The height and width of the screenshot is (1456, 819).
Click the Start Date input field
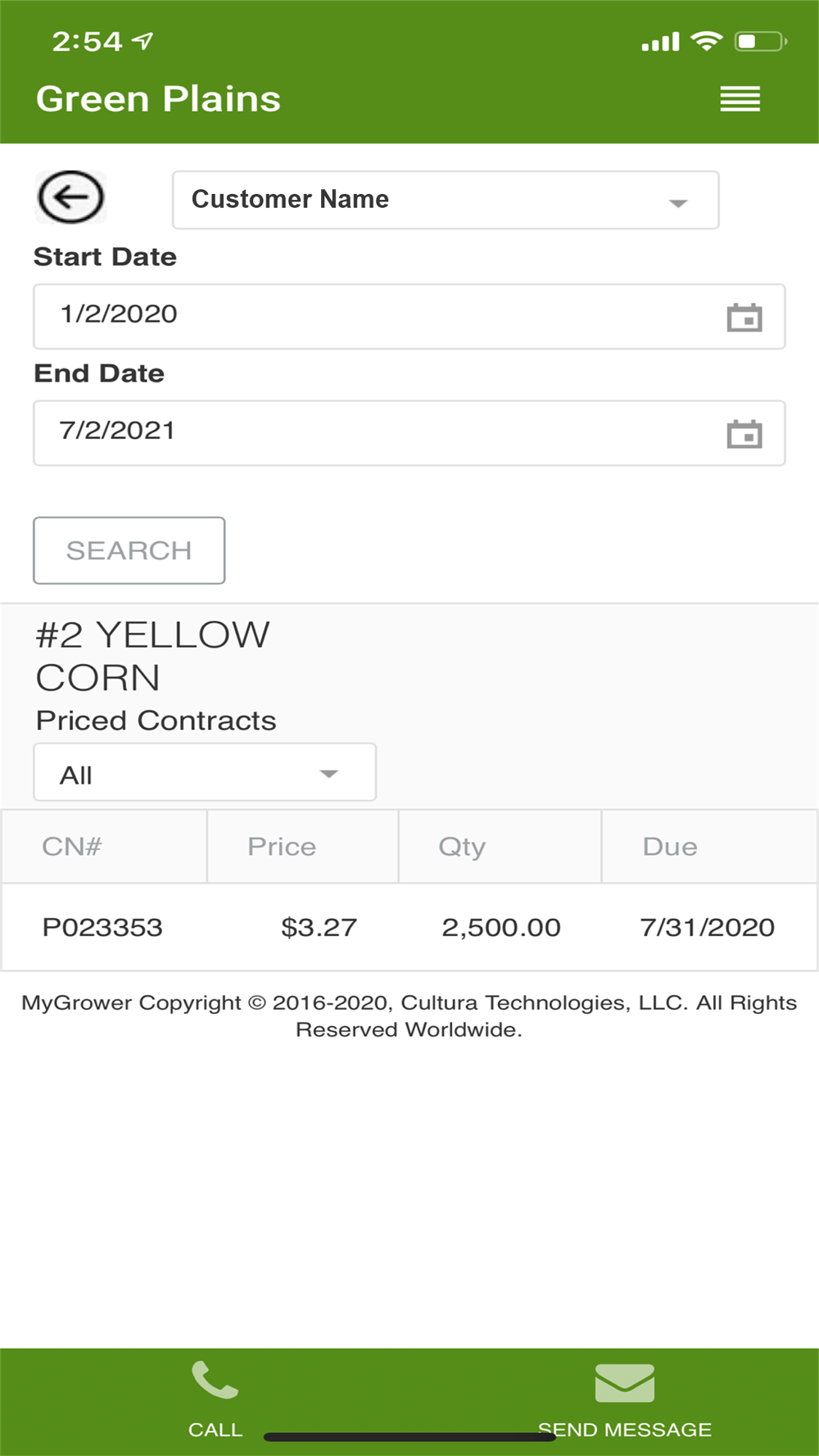pyautogui.click(x=377, y=317)
